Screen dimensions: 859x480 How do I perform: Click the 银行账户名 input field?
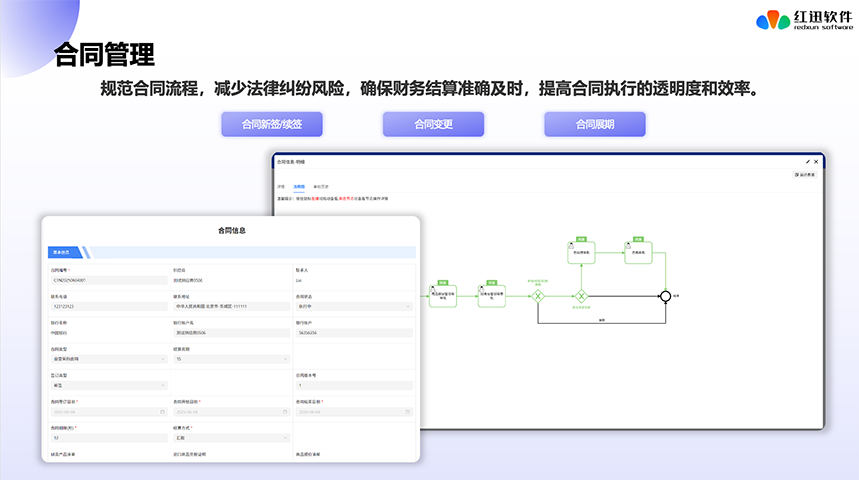point(231,333)
